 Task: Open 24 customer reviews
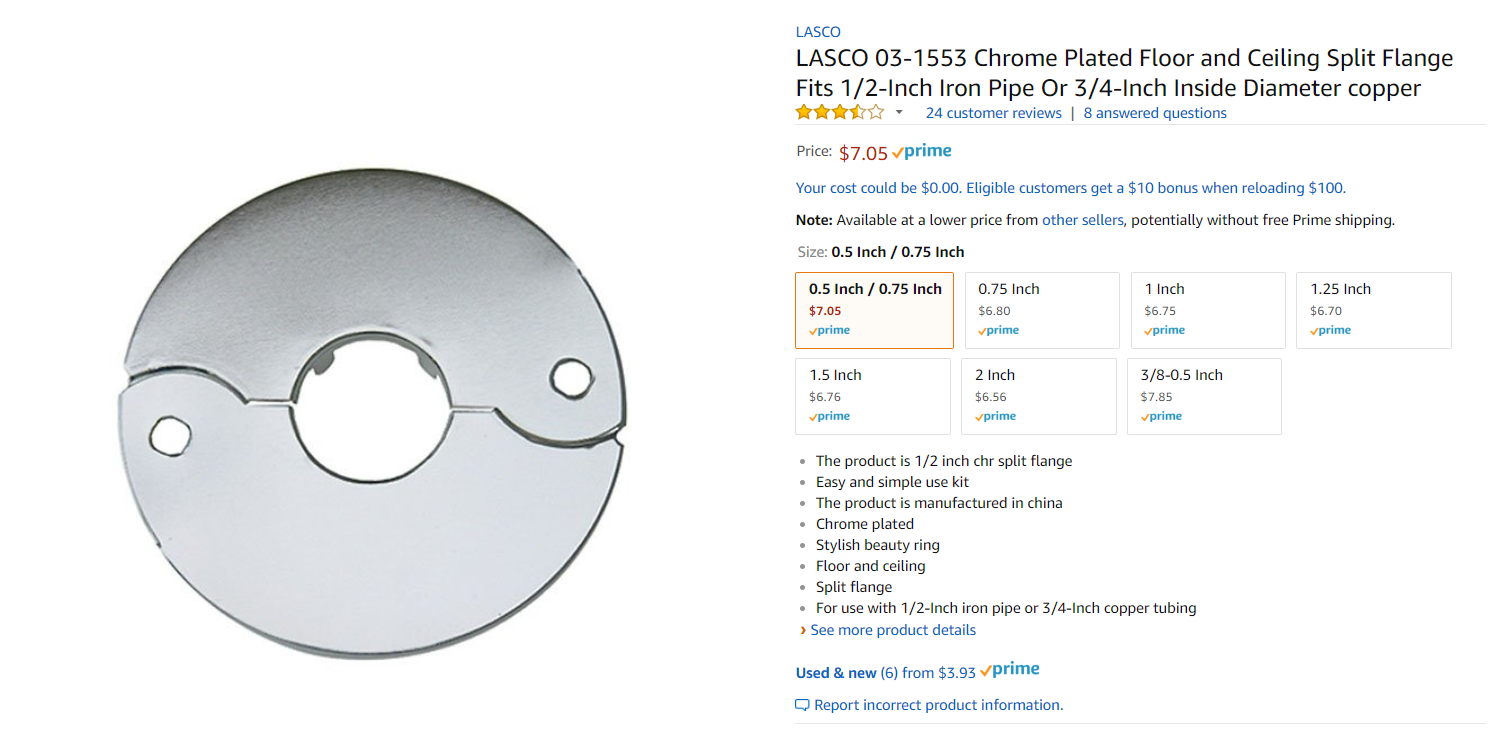tap(994, 113)
